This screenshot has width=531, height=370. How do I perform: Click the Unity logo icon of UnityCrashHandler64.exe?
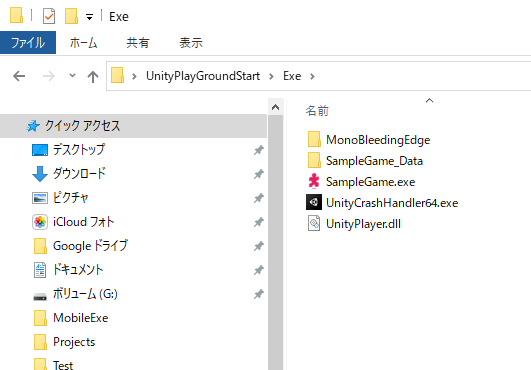314,202
